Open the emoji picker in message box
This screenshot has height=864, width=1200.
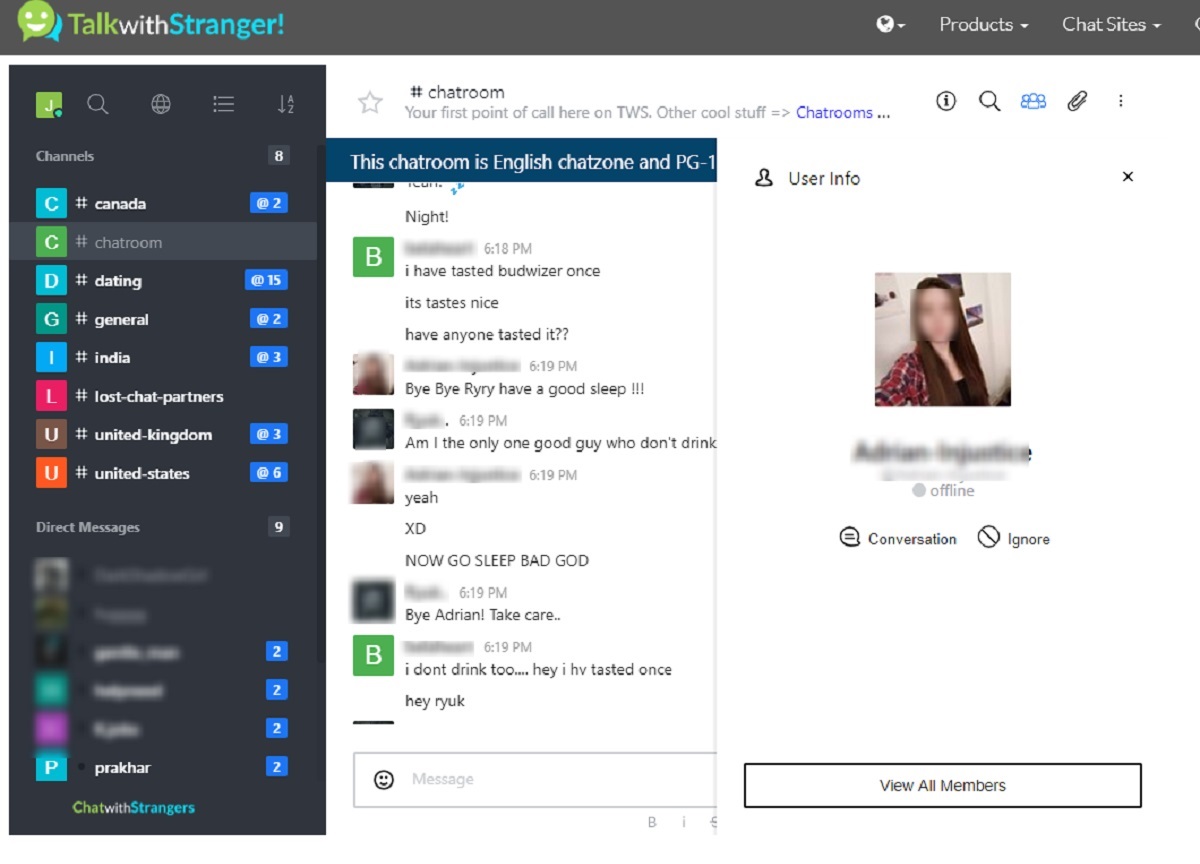(x=384, y=780)
